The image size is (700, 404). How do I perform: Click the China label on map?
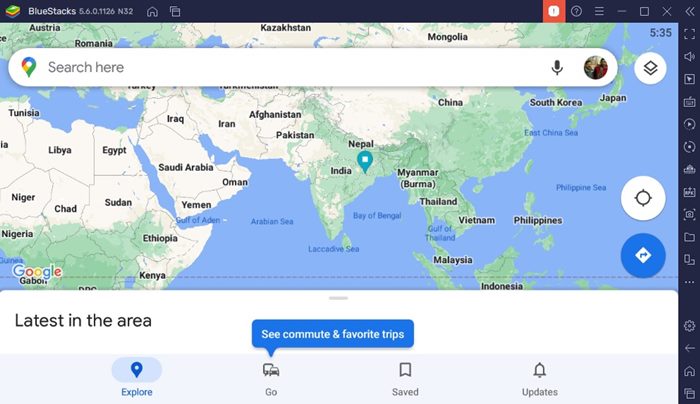(x=450, y=103)
